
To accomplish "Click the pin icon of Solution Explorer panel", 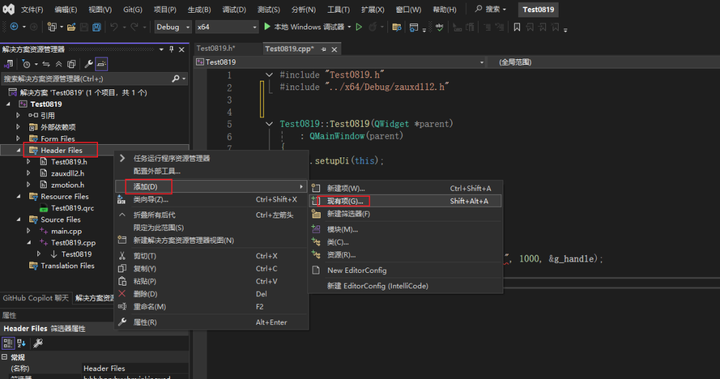I will tap(171, 49).
